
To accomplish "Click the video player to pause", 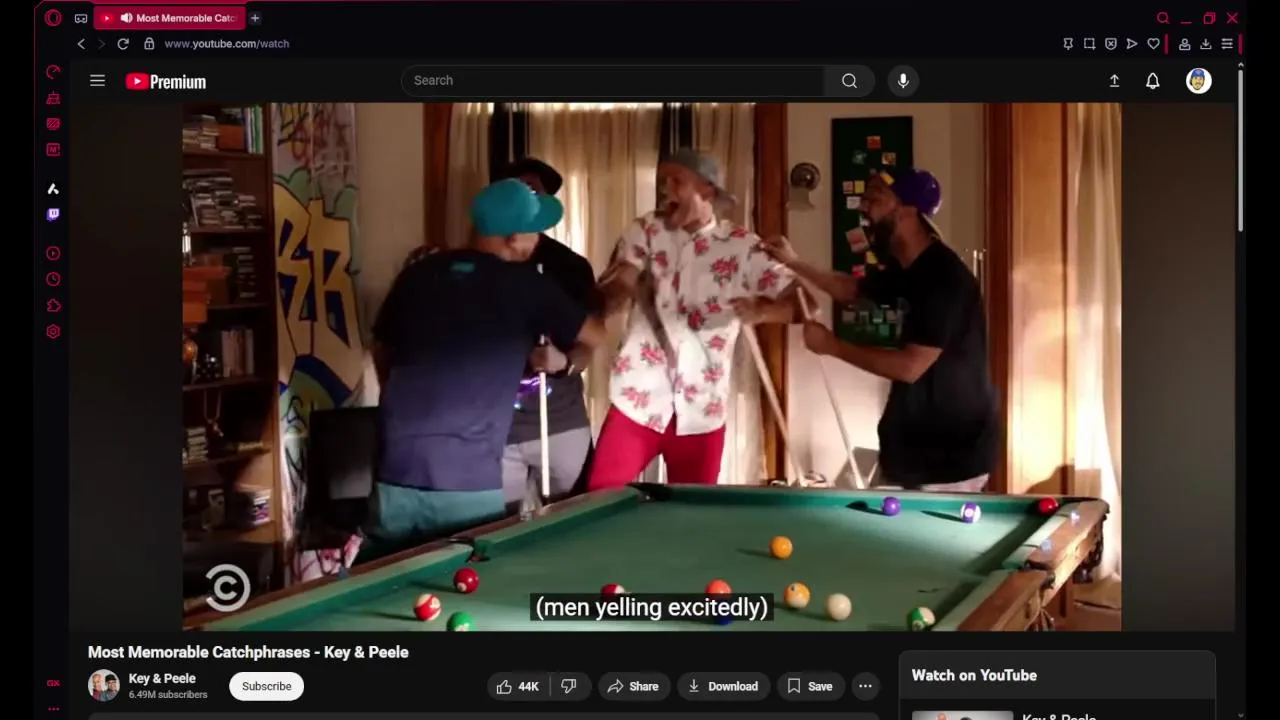I will pos(651,366).
